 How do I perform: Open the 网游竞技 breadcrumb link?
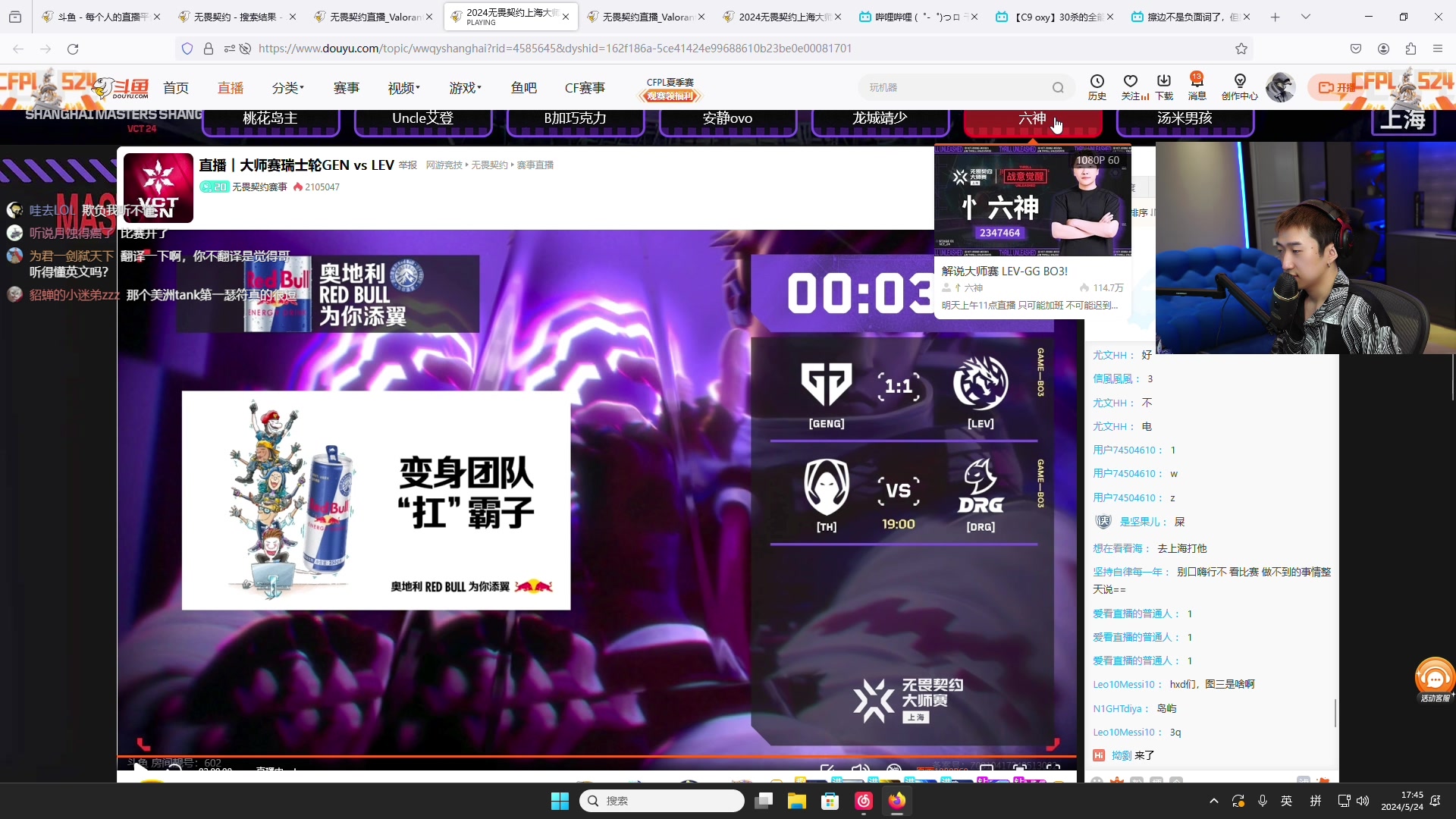pos(444,165)
